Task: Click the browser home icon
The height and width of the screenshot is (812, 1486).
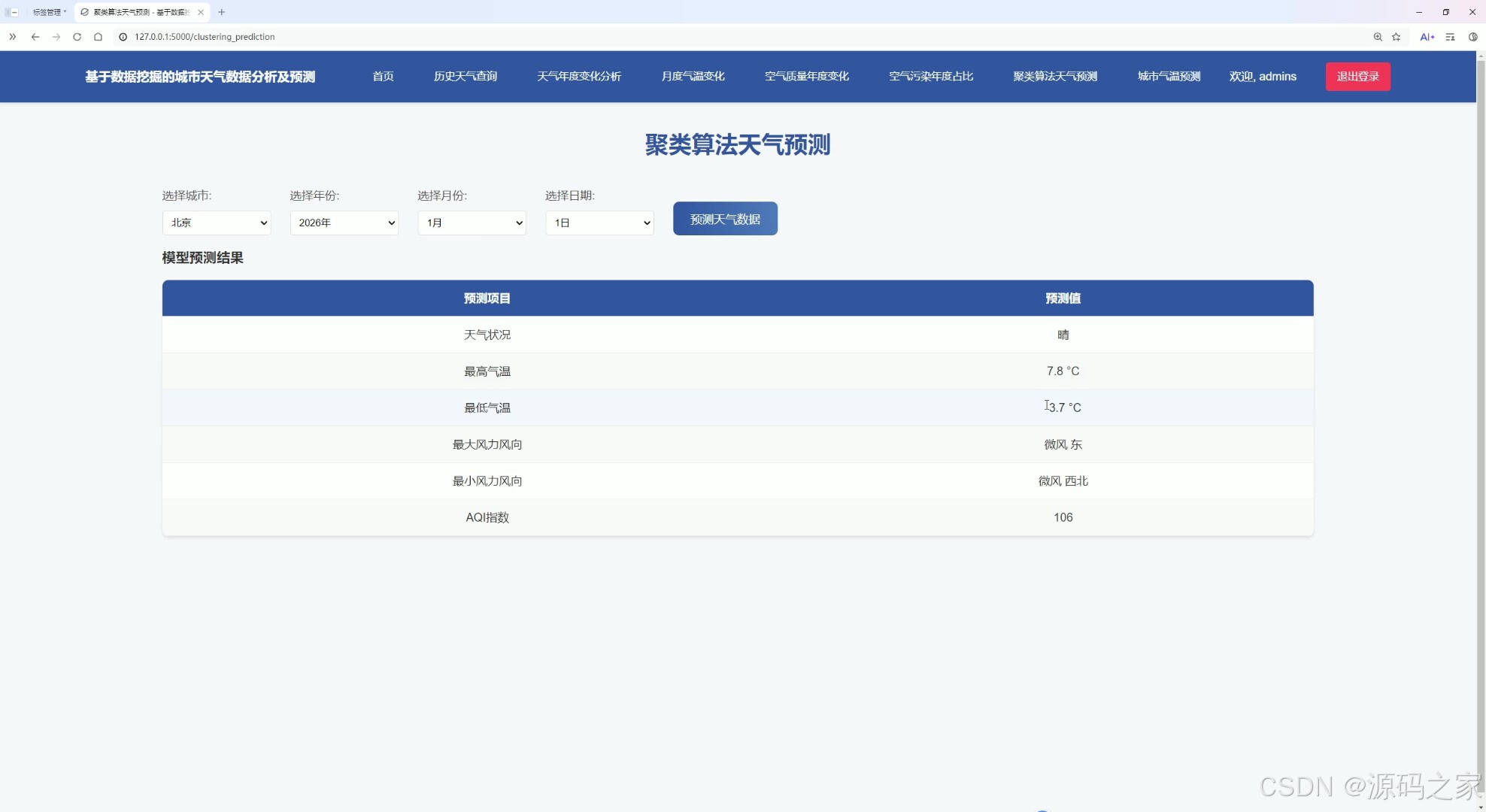Action: coord(98,37)
